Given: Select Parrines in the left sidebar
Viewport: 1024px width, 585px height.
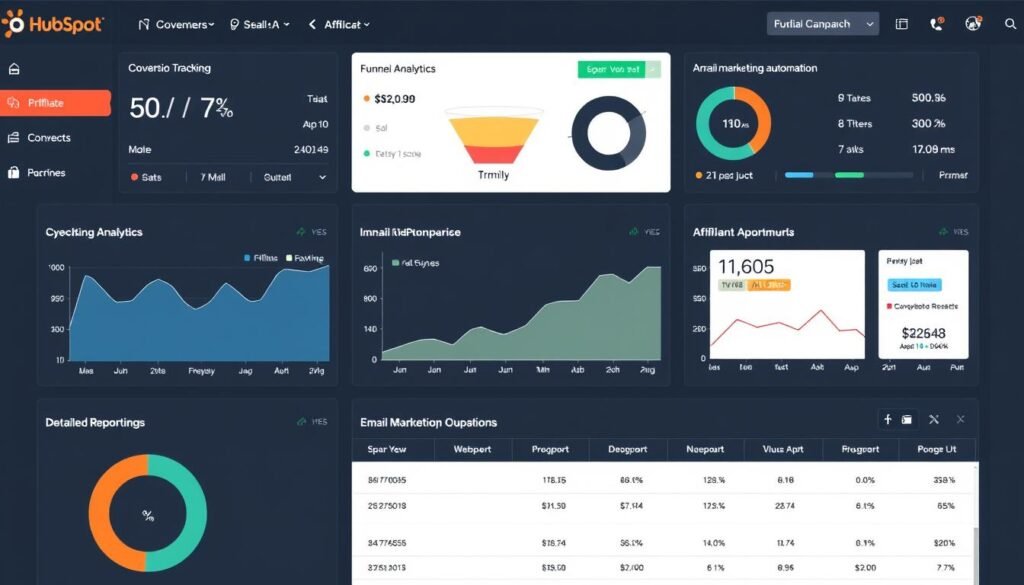Looking at the screenshot, I should (x=46, y=172).
